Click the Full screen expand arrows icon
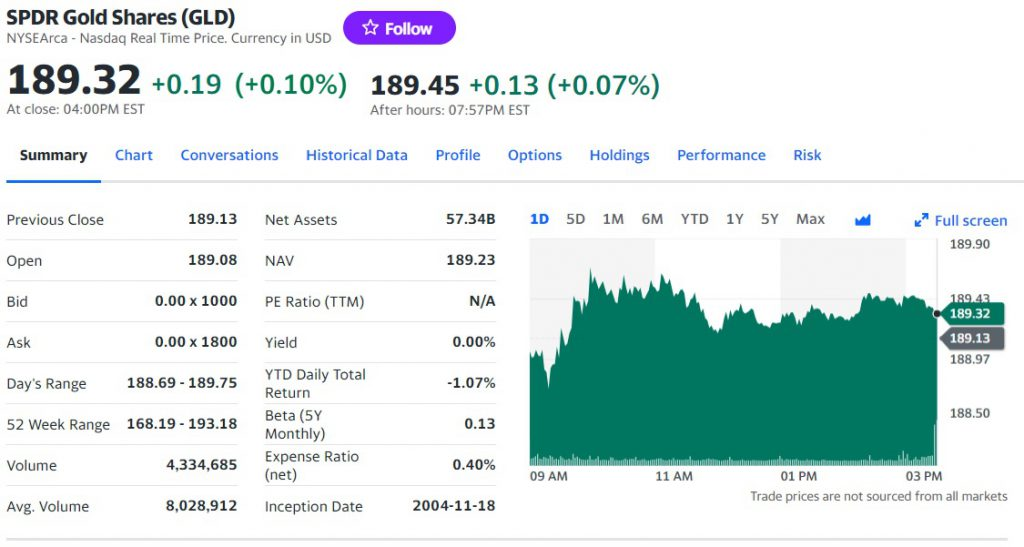The height and width of the screenshot is (547, 1024). coord(922,220)
